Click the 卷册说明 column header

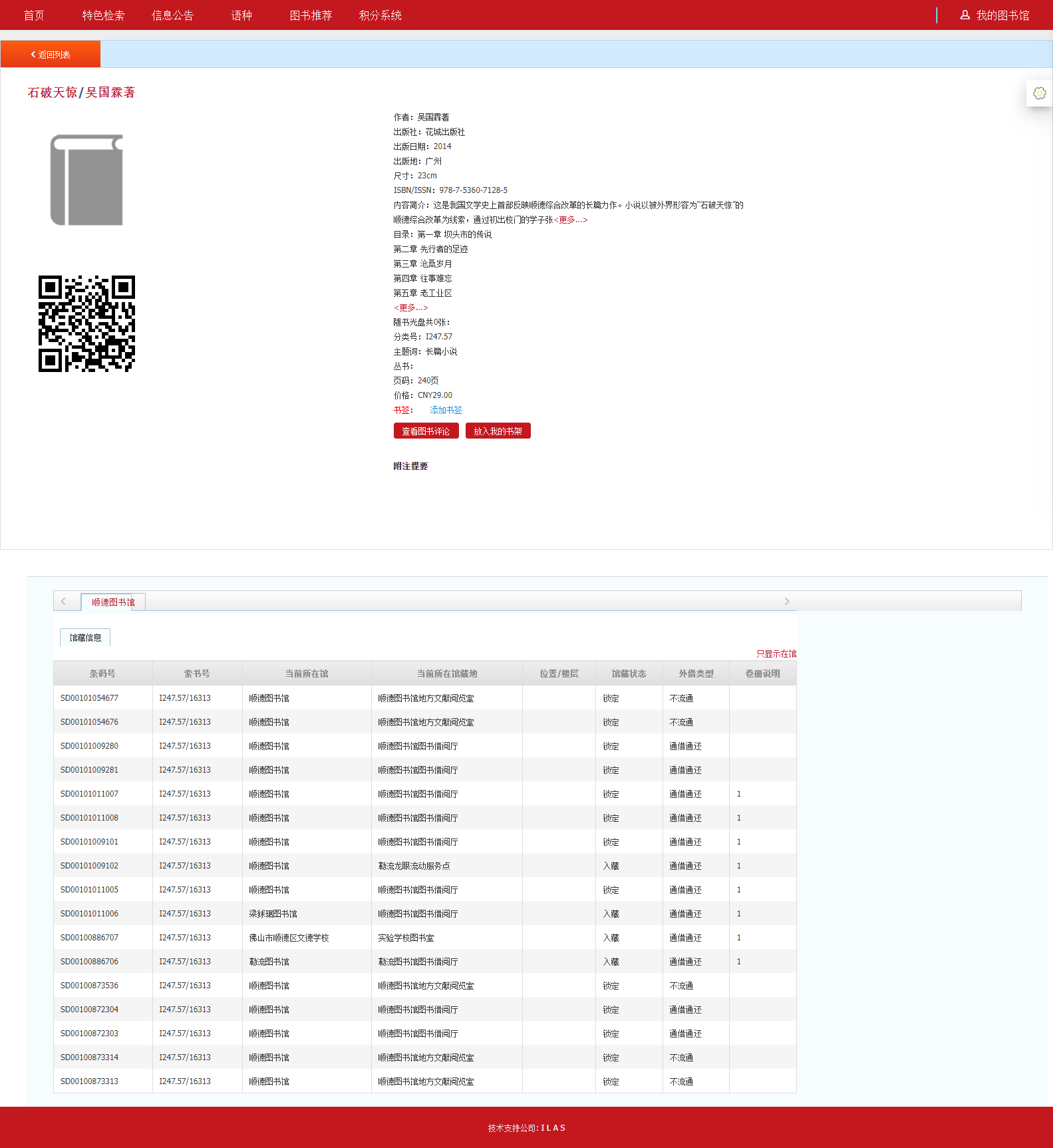[x=762, y=673]
